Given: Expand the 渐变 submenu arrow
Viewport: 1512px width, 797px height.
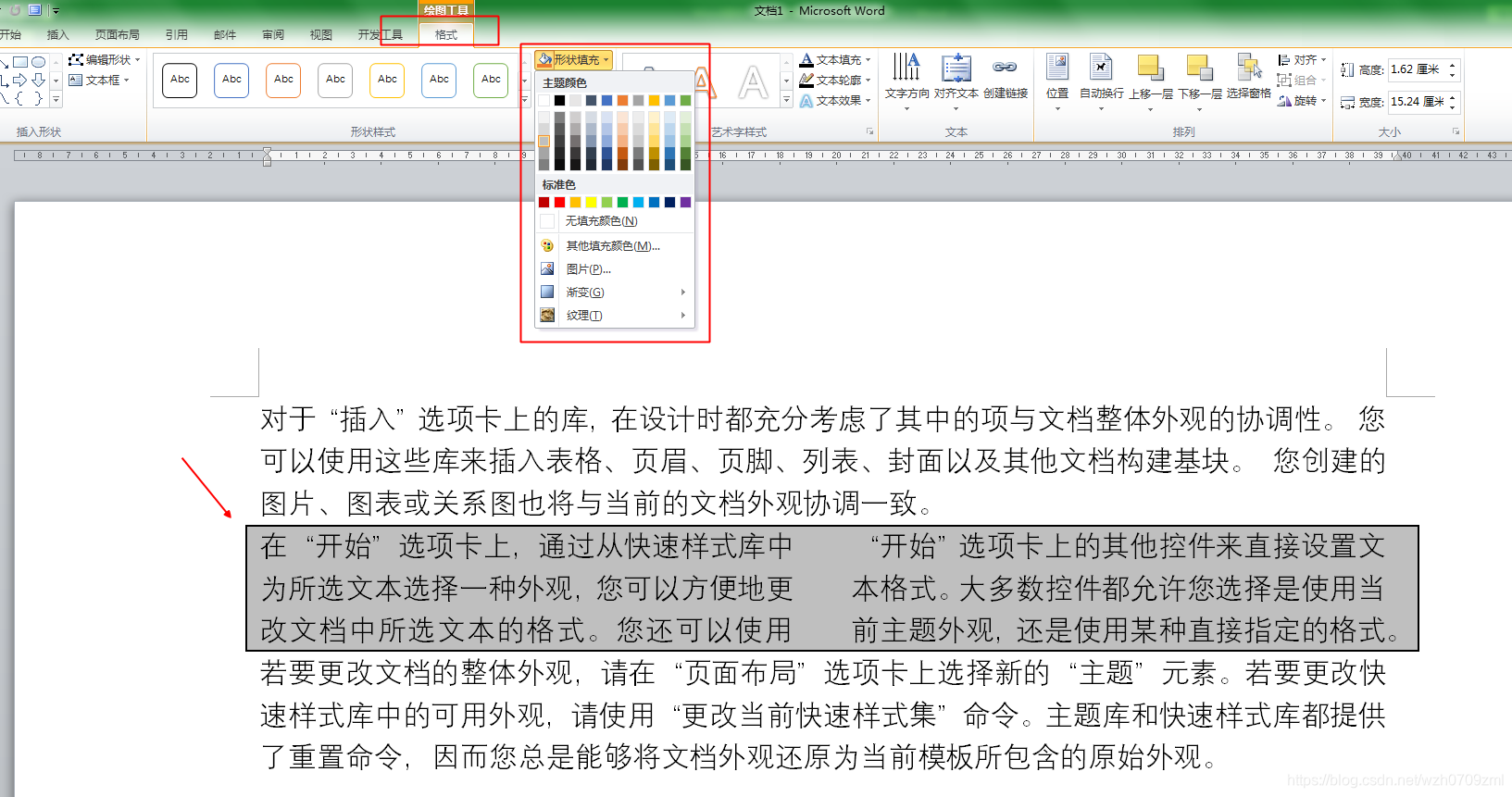Looking at the screenshot, I should pos(683,292).
